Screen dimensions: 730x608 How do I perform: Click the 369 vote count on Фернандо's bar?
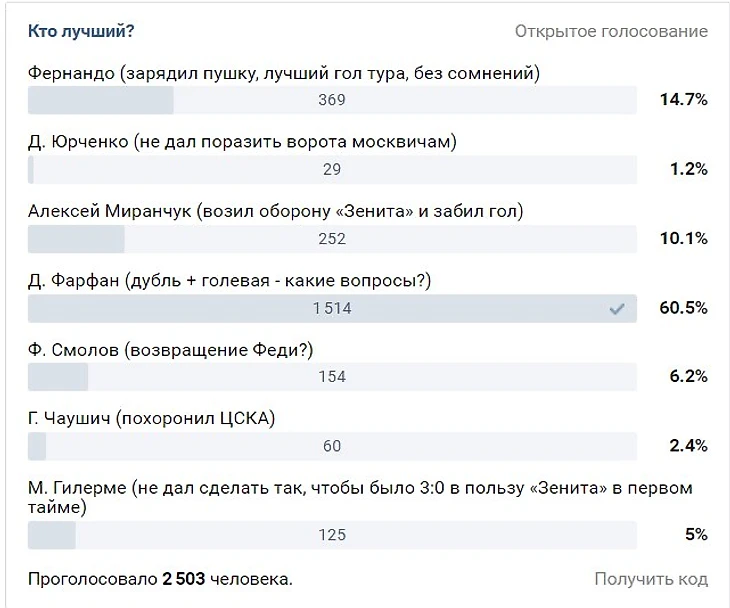332,100
